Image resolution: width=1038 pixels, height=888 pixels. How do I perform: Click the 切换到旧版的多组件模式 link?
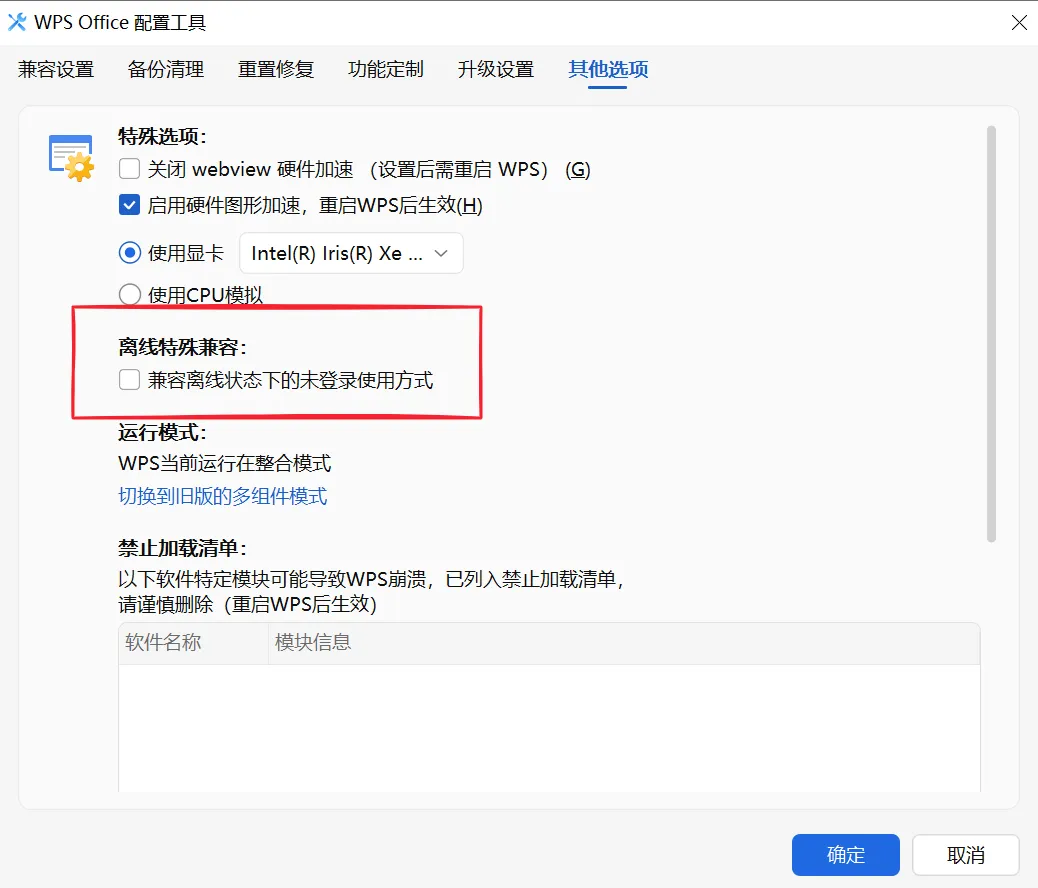coord(222,496)
